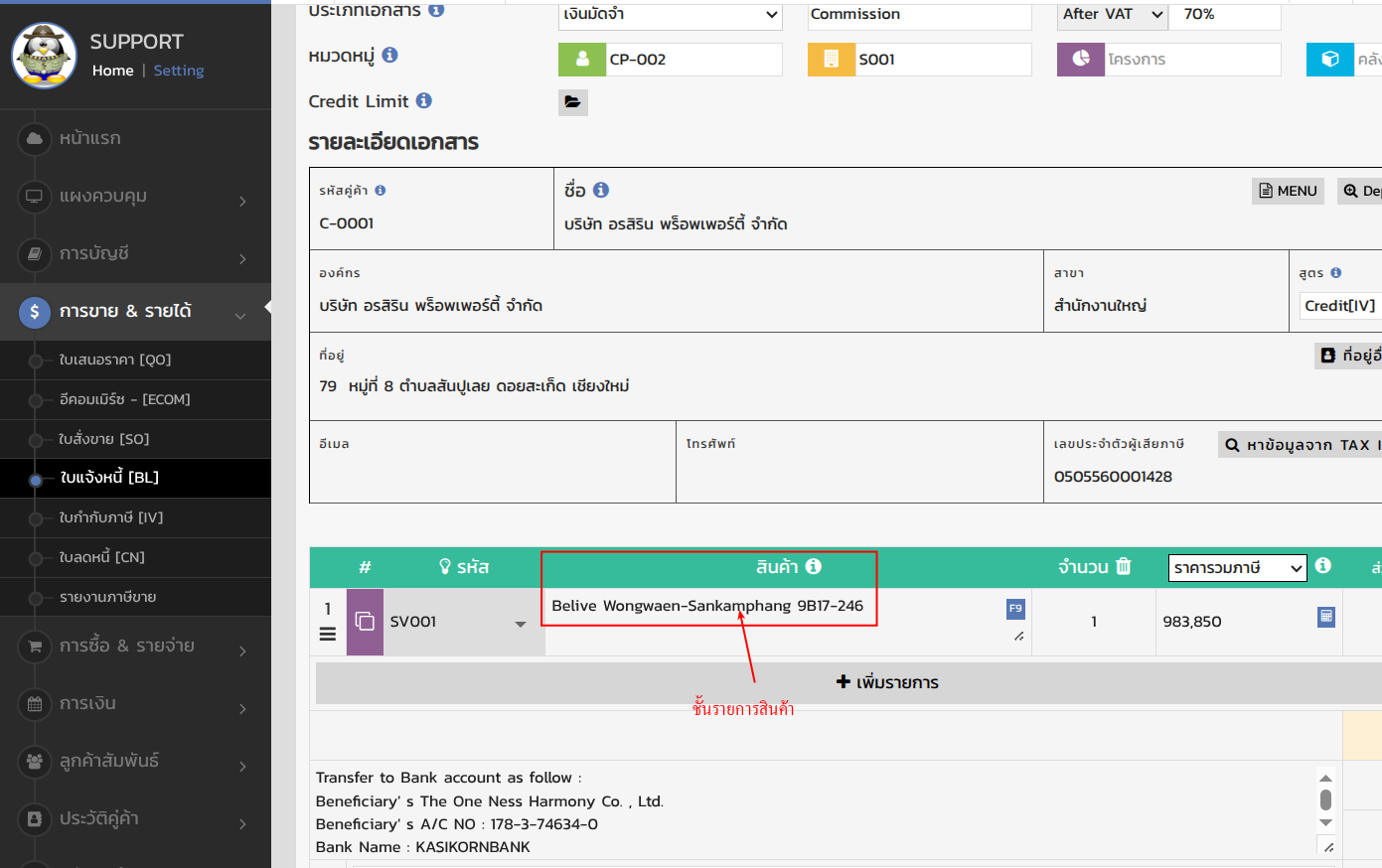
Task: Click the purple copy icon in row 1
Action: (x=365, y=622)
